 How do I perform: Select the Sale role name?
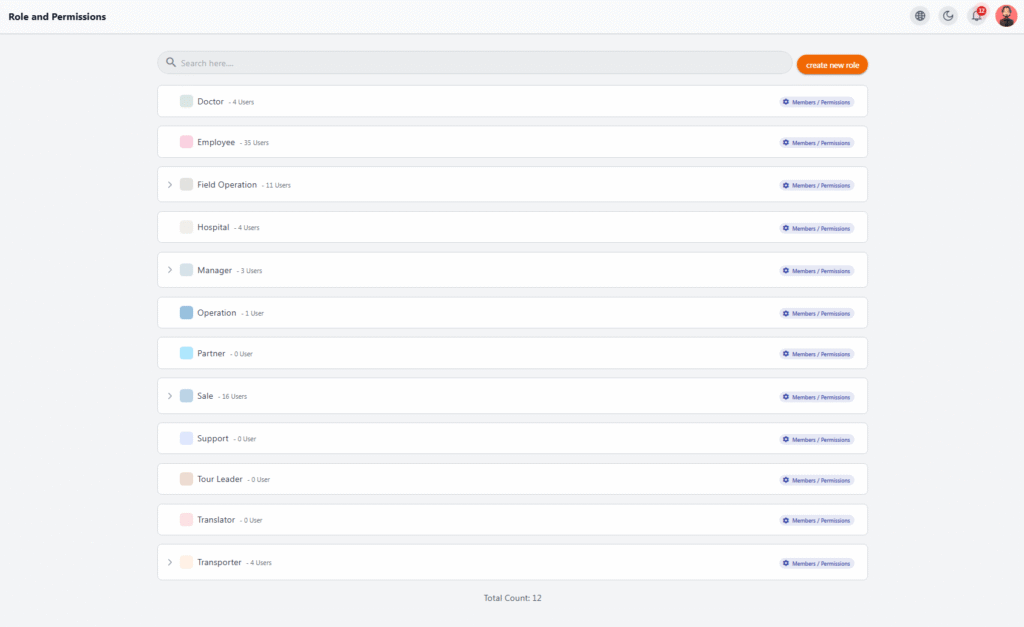click(205, 396)
